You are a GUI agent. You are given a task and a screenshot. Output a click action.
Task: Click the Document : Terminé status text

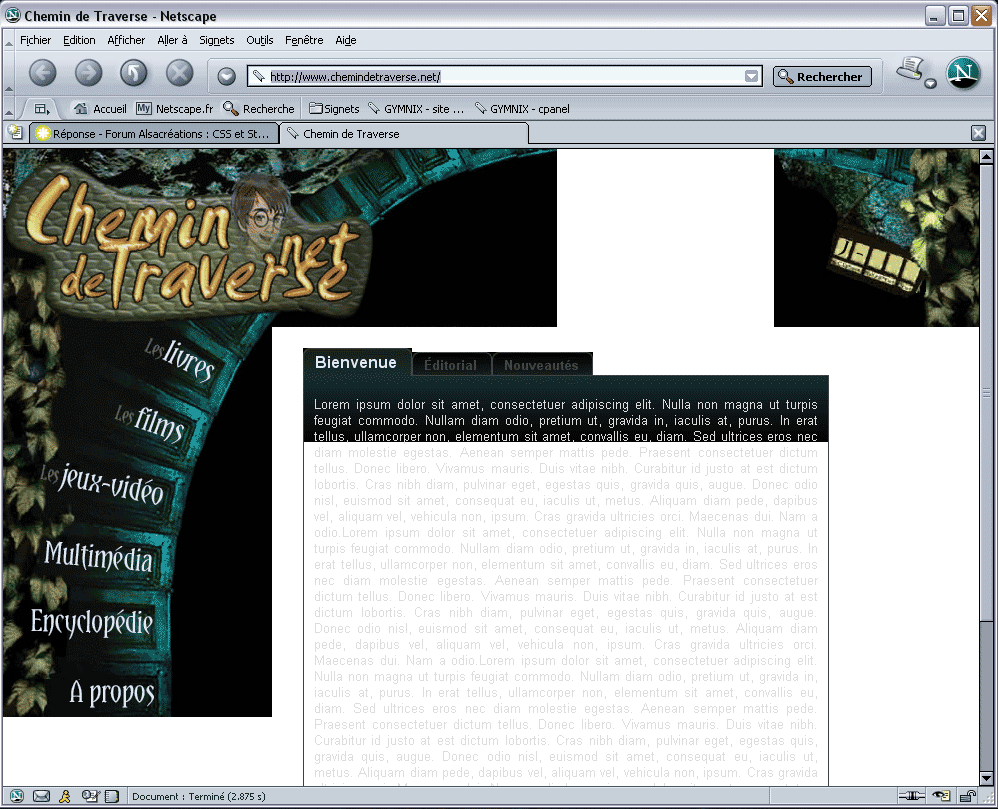(199, 796)
